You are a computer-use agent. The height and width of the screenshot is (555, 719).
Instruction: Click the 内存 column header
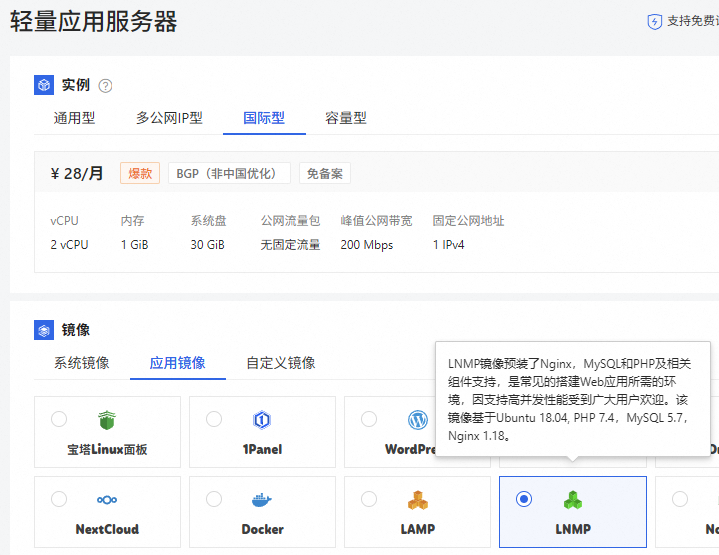(x=132, y=221)
